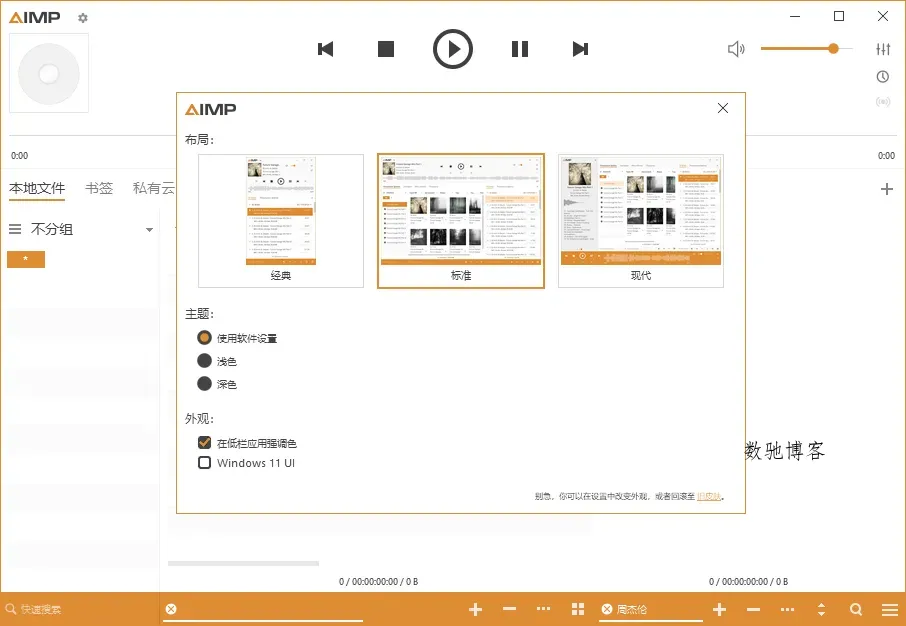Image resolution: width=906 pixels, height=626 pixels.
Task: Click the AIMP logo in the dialog
Action: (210, 109)
